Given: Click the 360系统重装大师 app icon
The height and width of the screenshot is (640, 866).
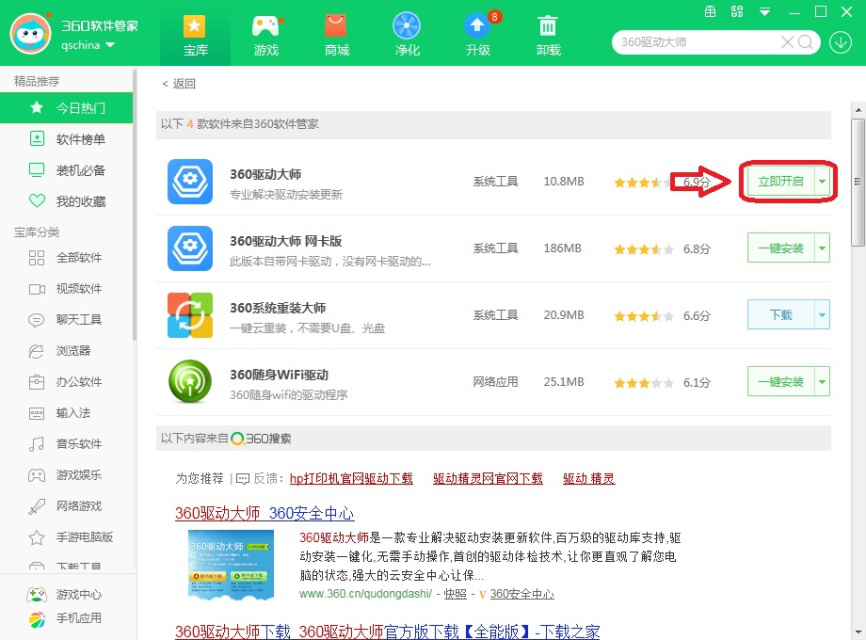Looking at the screenshot, I should pyautogui.click(x=190, y=315).
